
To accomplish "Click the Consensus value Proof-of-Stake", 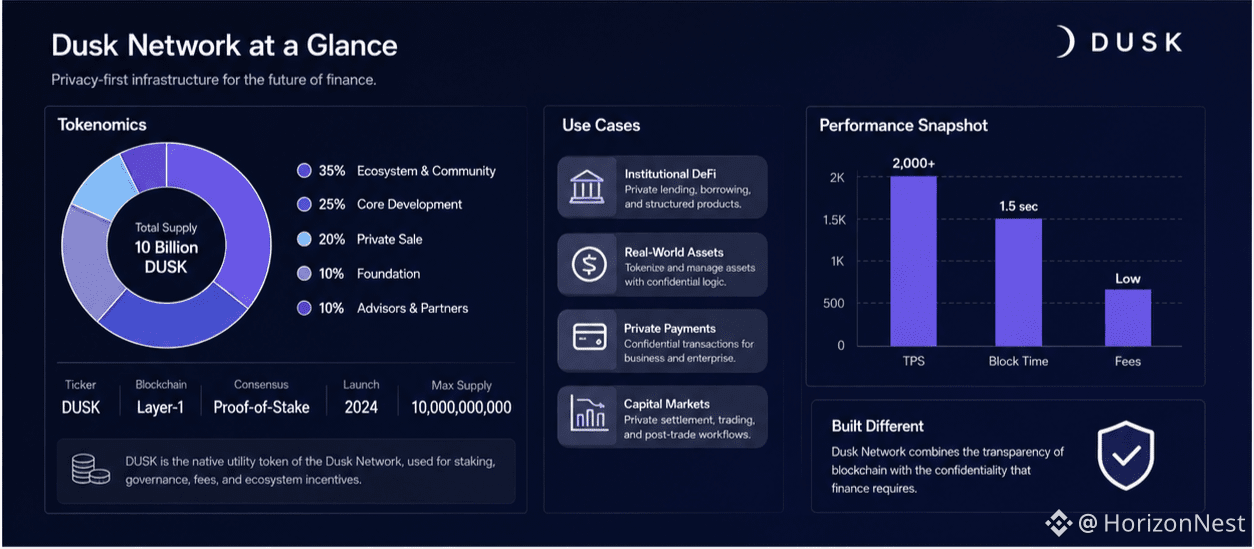I will [261, 408].
